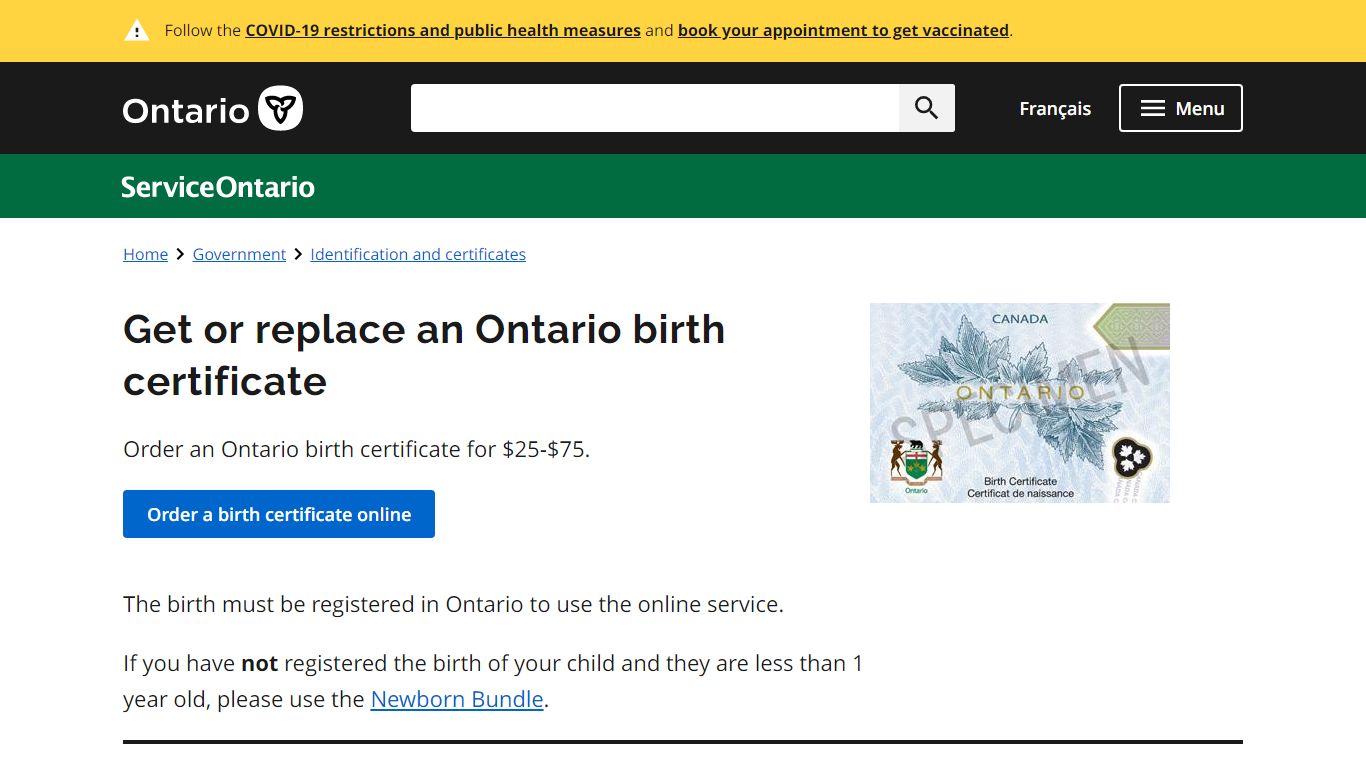The width and height of the screenshot is (1366, 768).
Task: Open the Menu button
Action: tap(1181, 108)
